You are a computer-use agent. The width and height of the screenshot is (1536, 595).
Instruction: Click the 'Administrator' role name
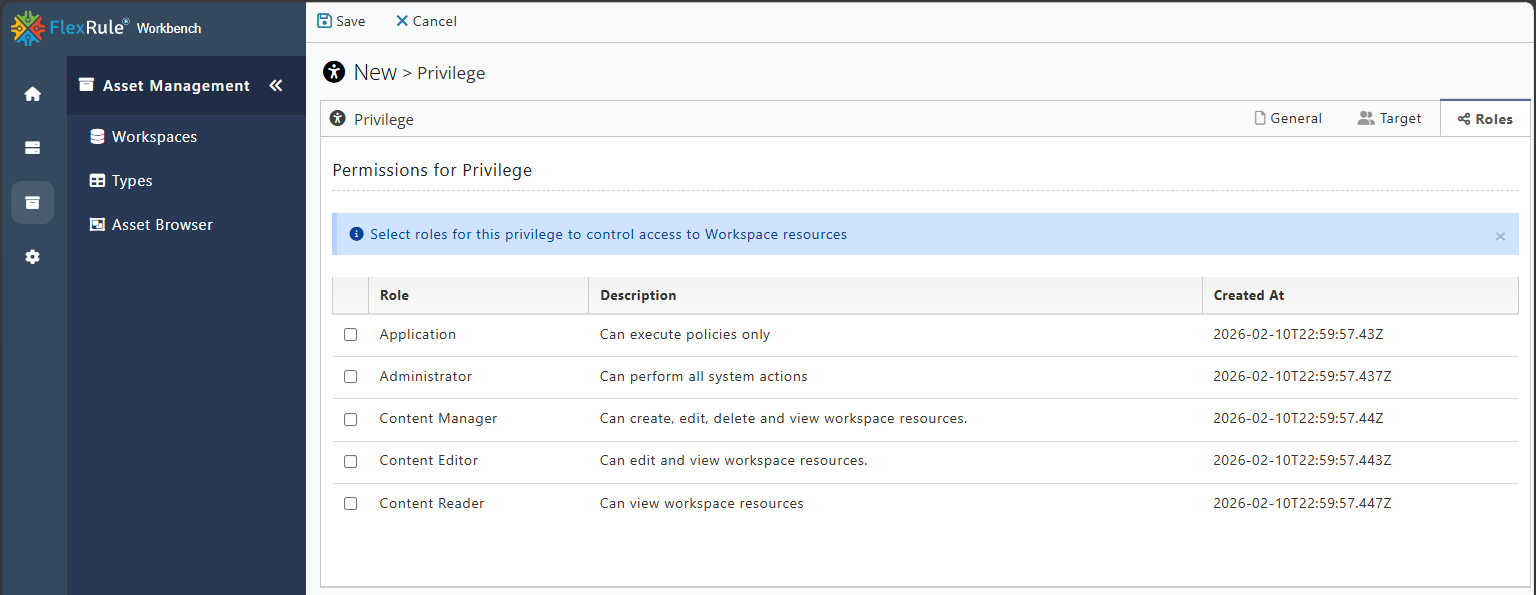426,377
